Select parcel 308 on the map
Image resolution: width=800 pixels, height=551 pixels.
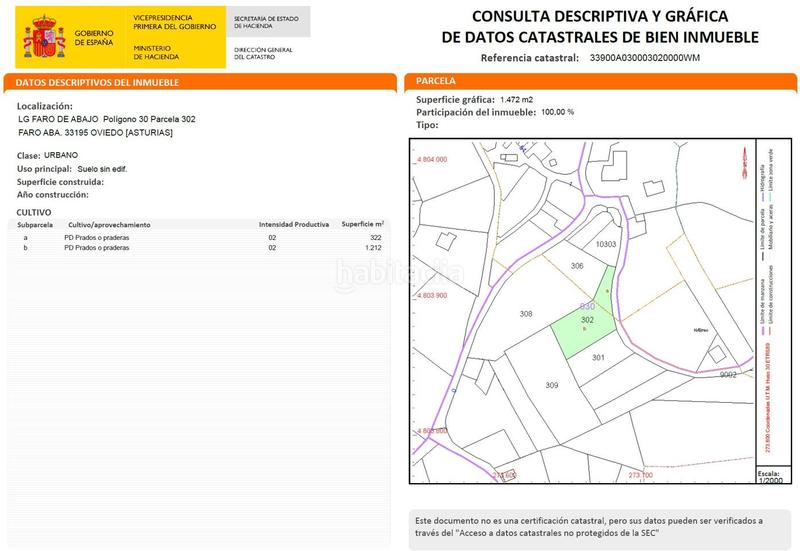tap(526, 314)
